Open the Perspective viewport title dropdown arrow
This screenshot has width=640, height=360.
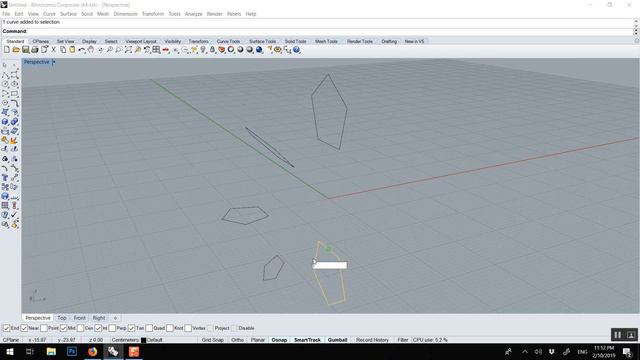[53, 62]
